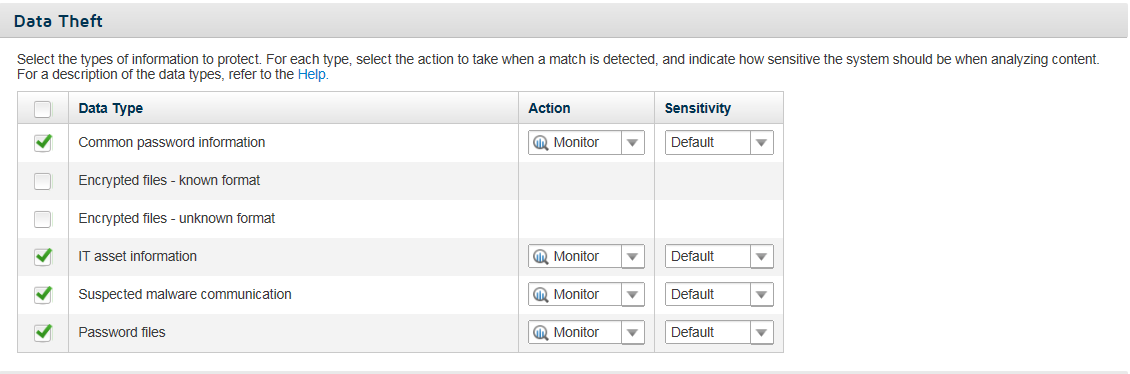
Task: Uncheck the Password files checkbox
Action: click(x=43, y=333)
